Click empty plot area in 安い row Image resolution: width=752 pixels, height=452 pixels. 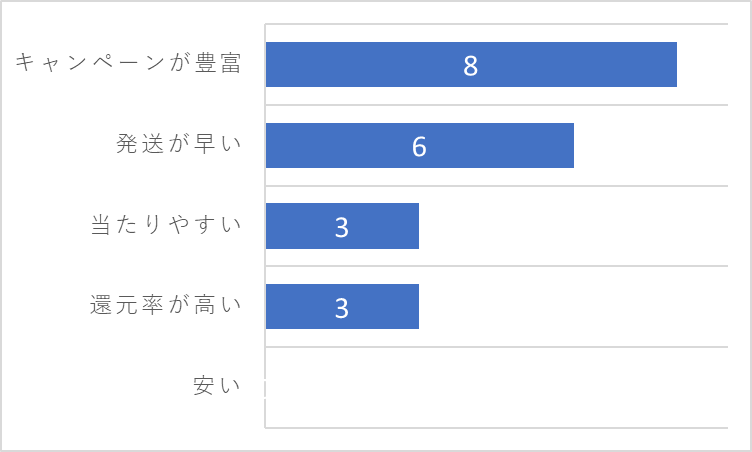[x=496, y=387]
